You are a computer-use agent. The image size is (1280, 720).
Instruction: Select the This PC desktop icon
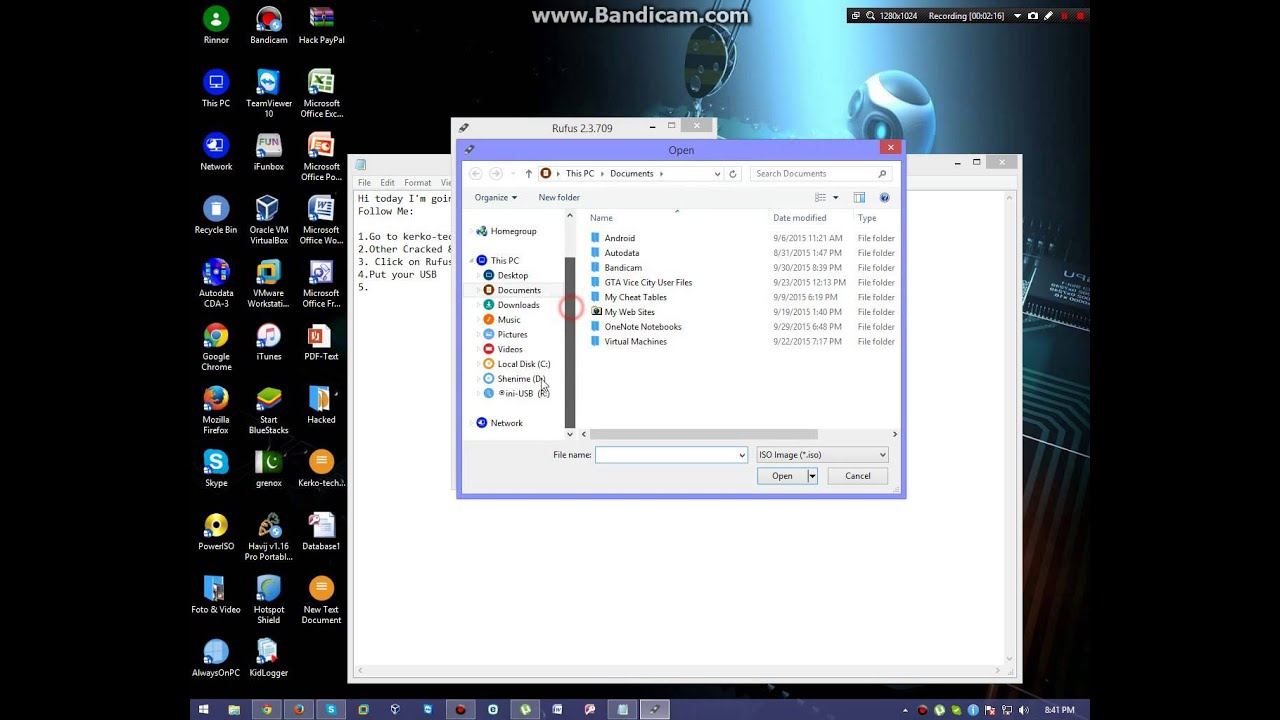point(216,89)
